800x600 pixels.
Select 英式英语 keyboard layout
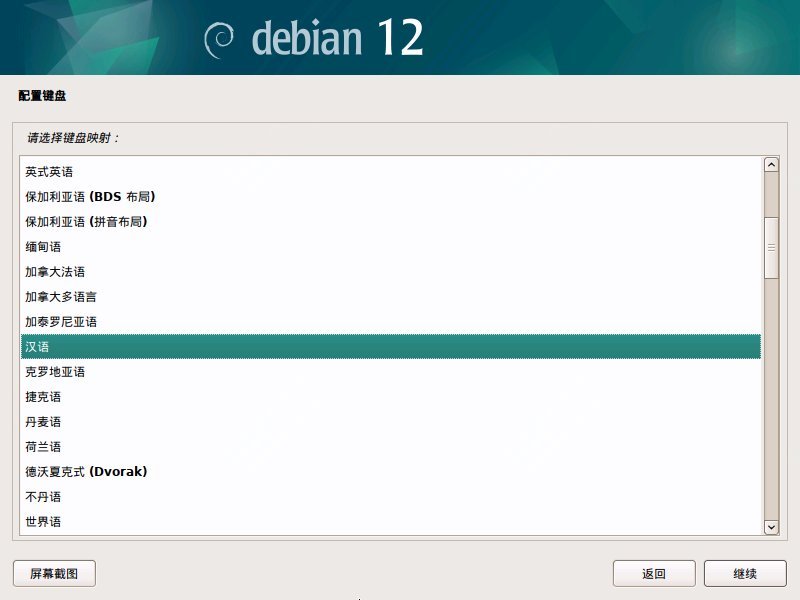[x=49, y=172]
